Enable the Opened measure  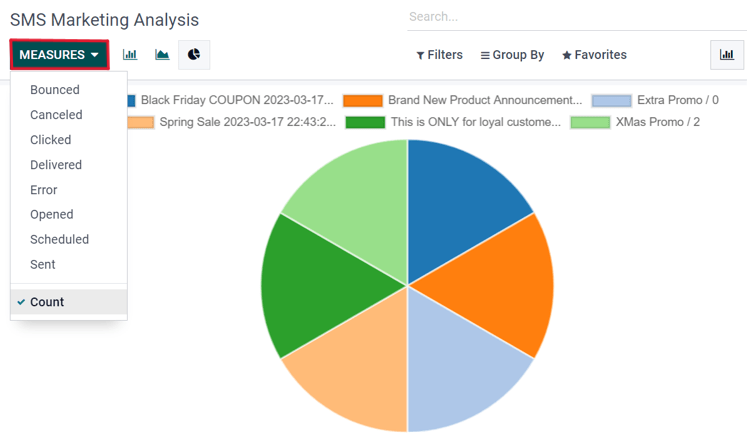[52, 215]
